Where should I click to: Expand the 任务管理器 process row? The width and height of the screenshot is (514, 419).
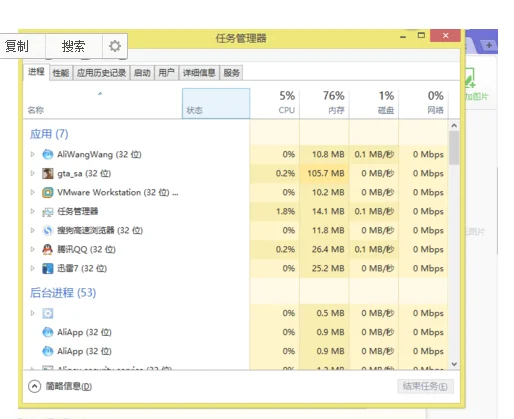[32, 211]
